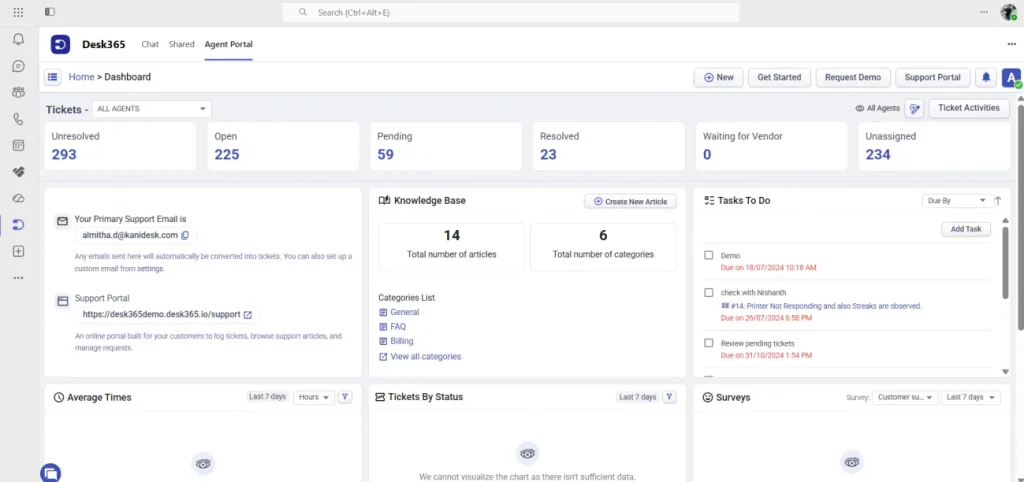Open the Support Portal button

pos(933,77)
